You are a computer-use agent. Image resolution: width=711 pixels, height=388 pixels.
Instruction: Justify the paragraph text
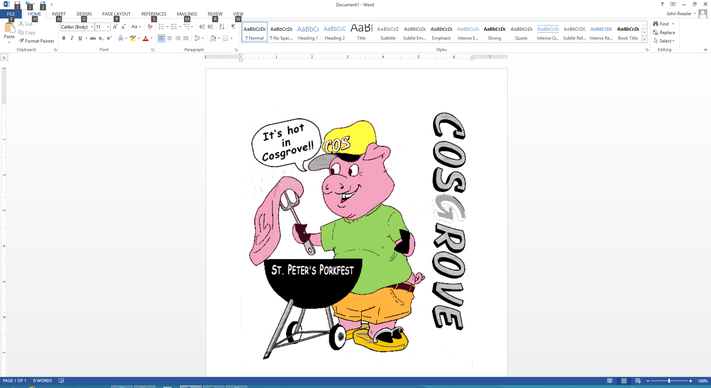point(186,39)
